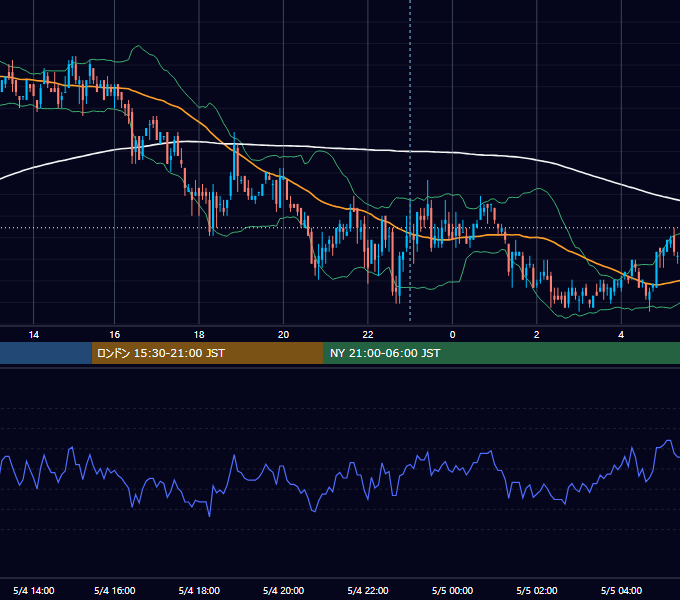Click the 16 hour label on price chart axis
Viewport: 680px width, 600px height.
point(114,335)
